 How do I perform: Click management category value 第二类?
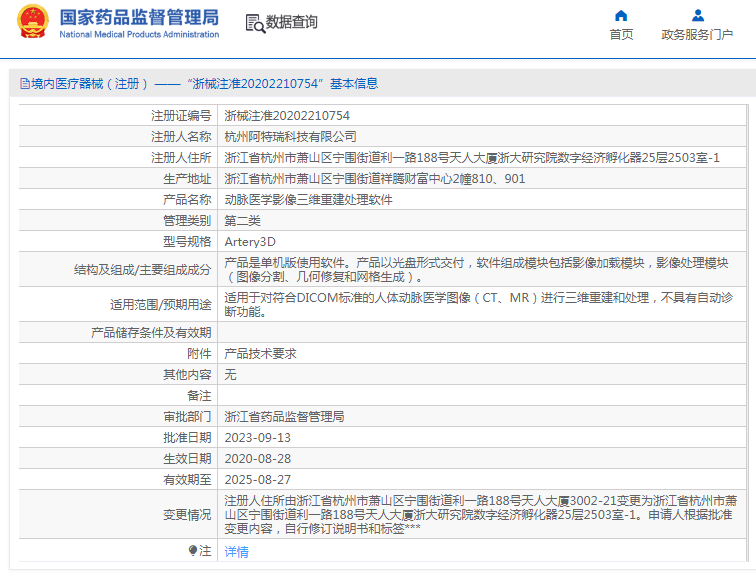click(x=243, y=221)
